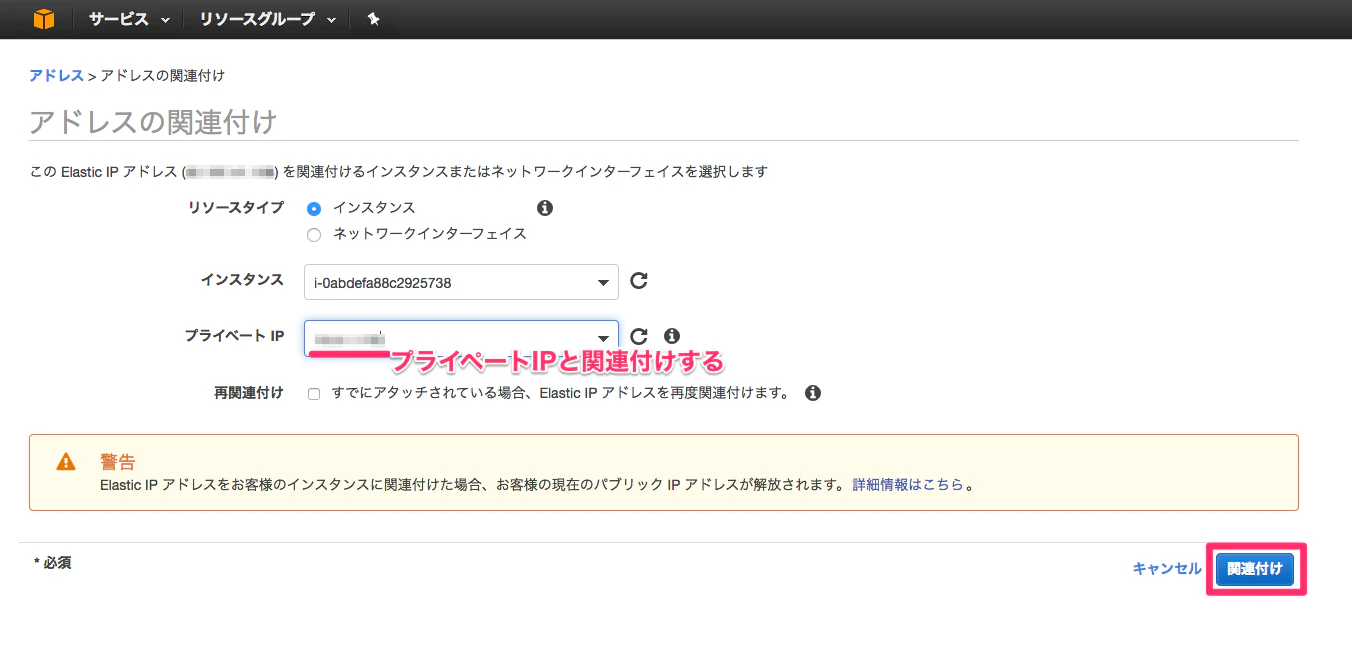This screenshot has width=1352, height=646.
Task: Open the サービス menu
Action: [129, 19]
